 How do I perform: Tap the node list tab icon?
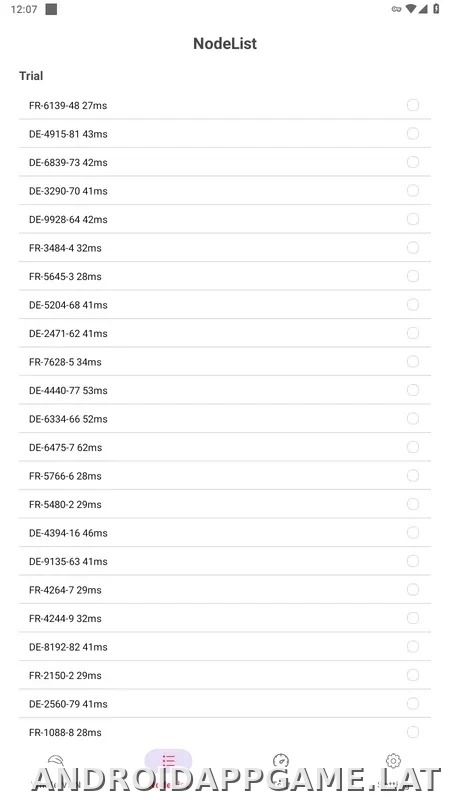point(168,761)
